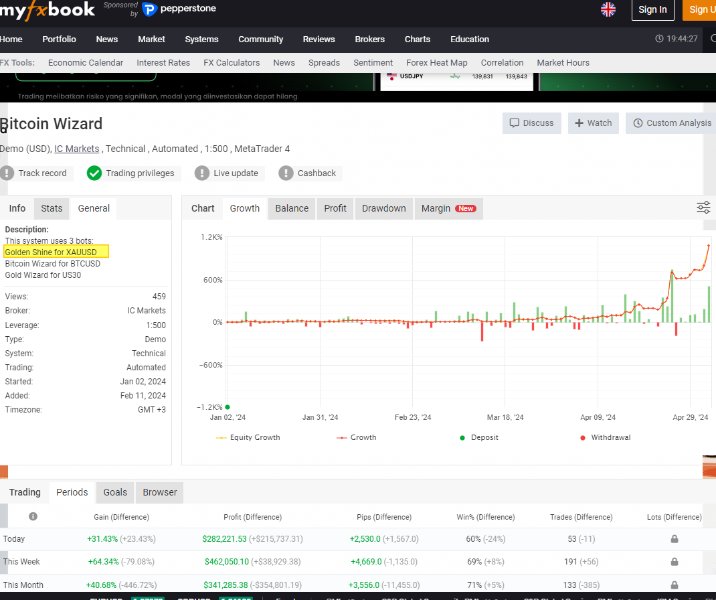Follow the IC Markets broker link

pyautogui.click(x=76, y=149)
